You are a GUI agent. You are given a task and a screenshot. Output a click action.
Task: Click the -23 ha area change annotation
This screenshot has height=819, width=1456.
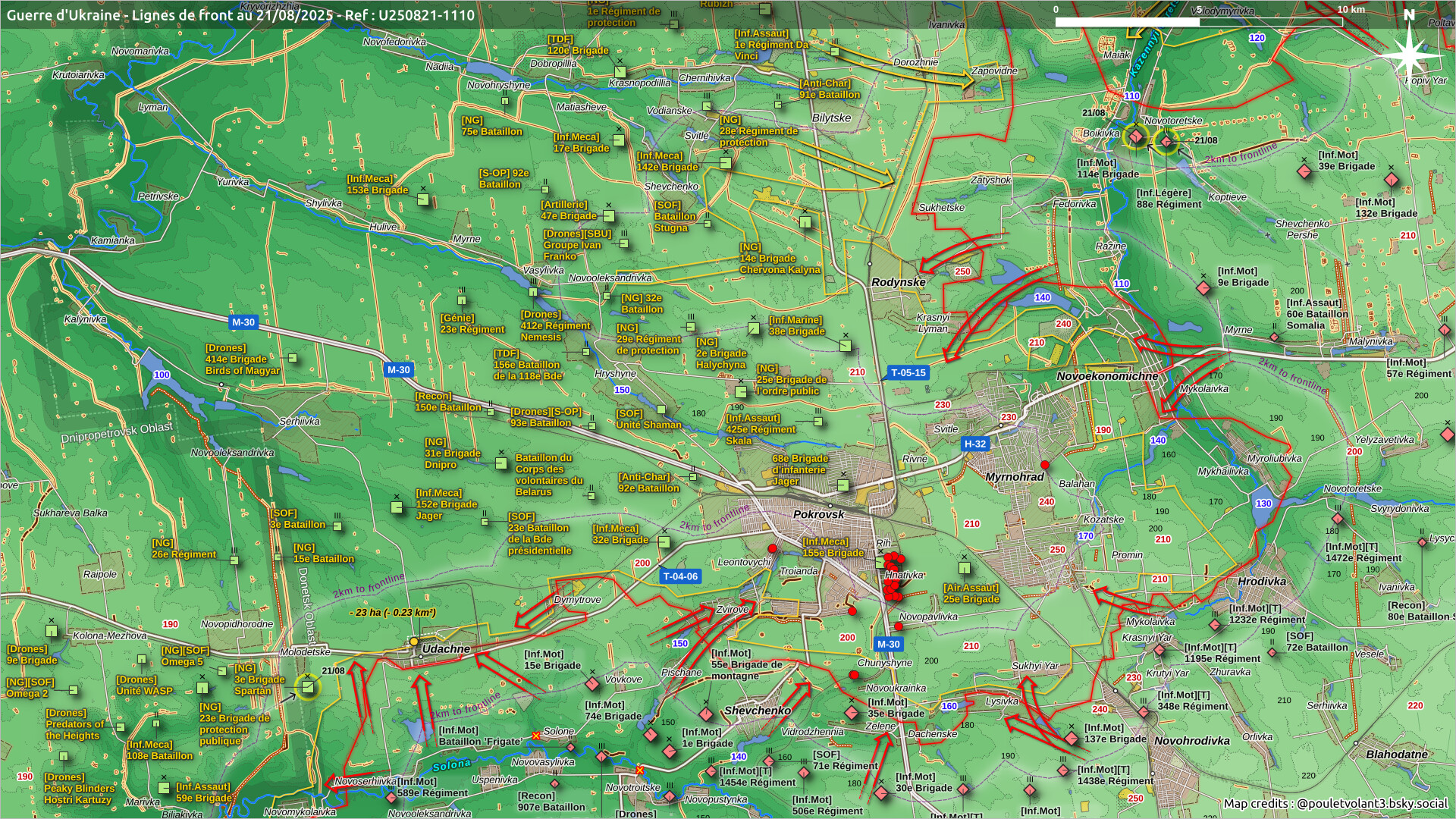tap(392, 613)
